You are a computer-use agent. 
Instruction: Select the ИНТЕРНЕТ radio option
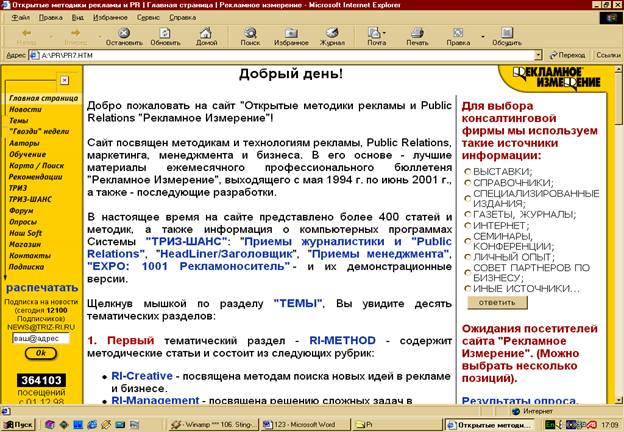pos(467,226)
